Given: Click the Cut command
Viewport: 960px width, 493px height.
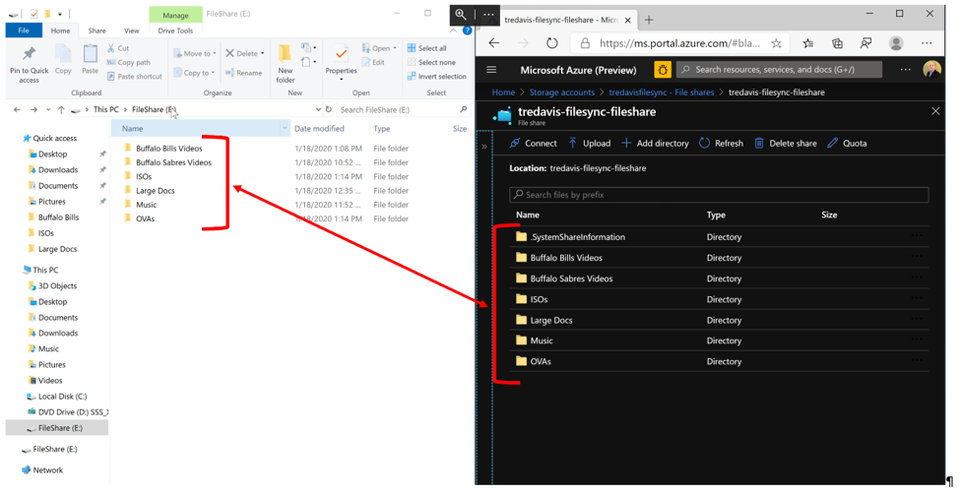Looking at the screenshot, I should pyautogui.click(x=118, y=48).
